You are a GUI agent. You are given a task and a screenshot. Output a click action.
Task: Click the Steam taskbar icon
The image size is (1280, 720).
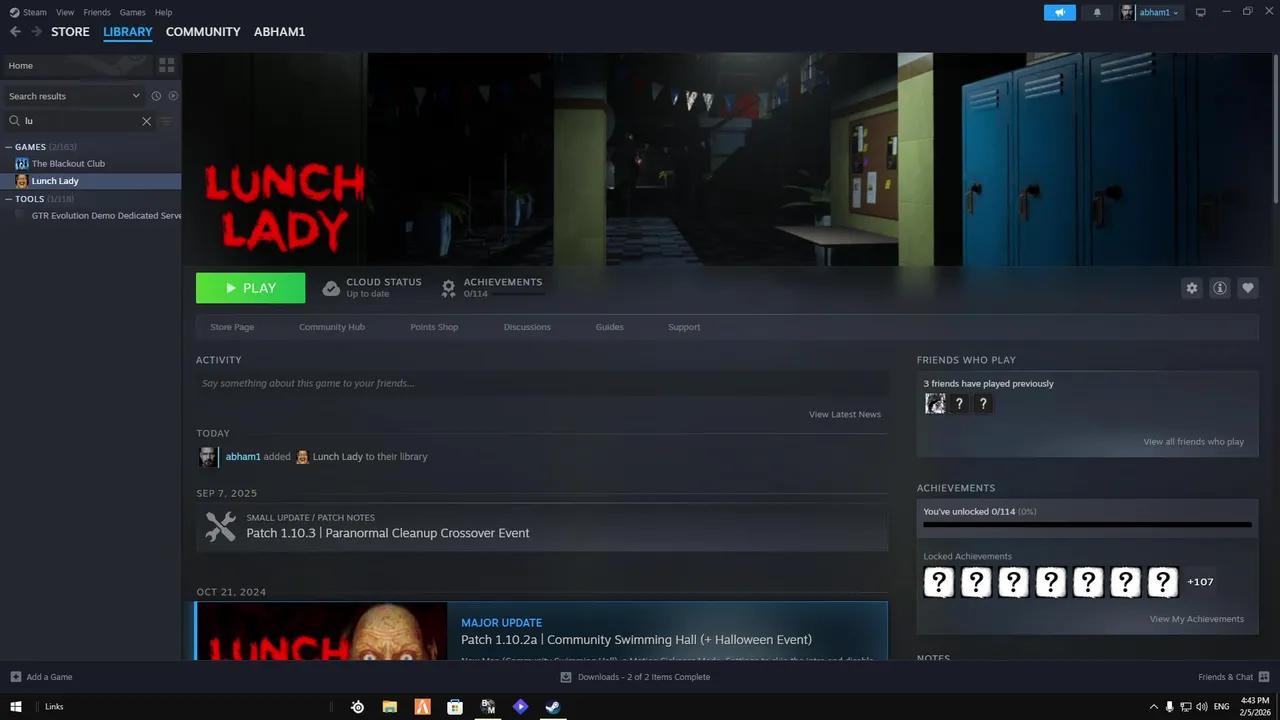[x=552, y=706]
